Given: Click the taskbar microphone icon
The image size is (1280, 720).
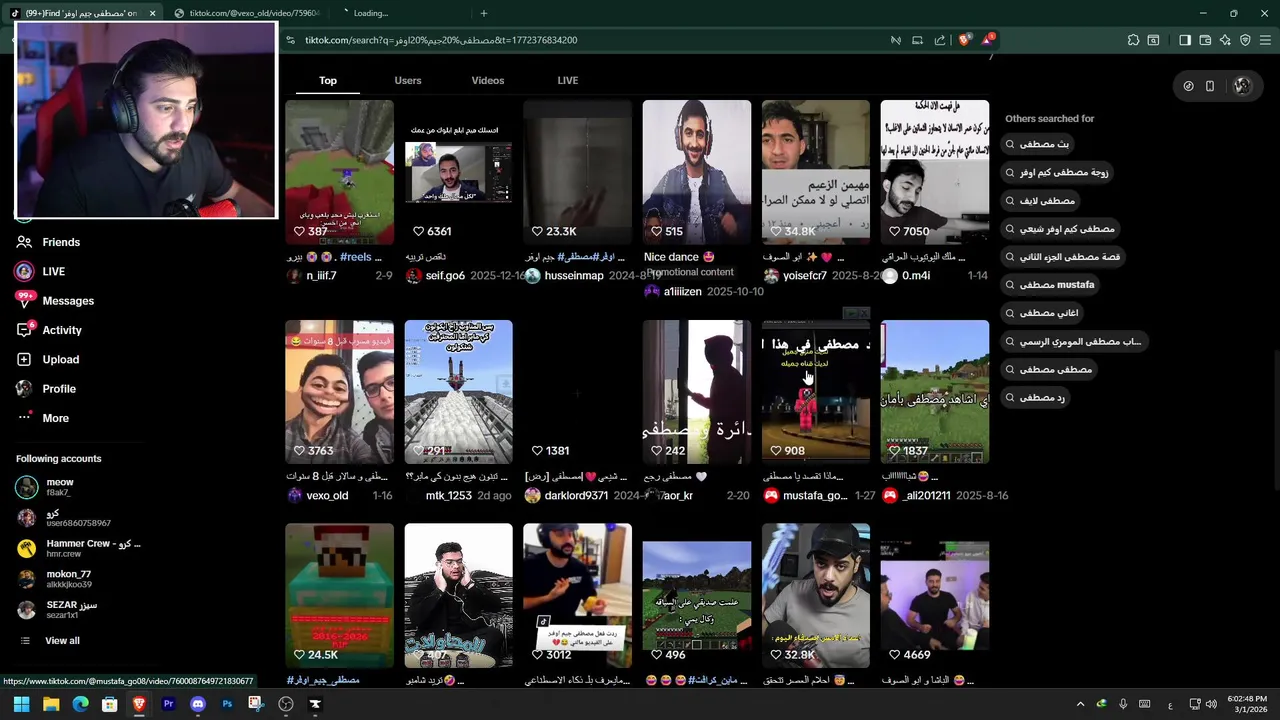Looking at the screenshot, I should (x=1123, y=704).
